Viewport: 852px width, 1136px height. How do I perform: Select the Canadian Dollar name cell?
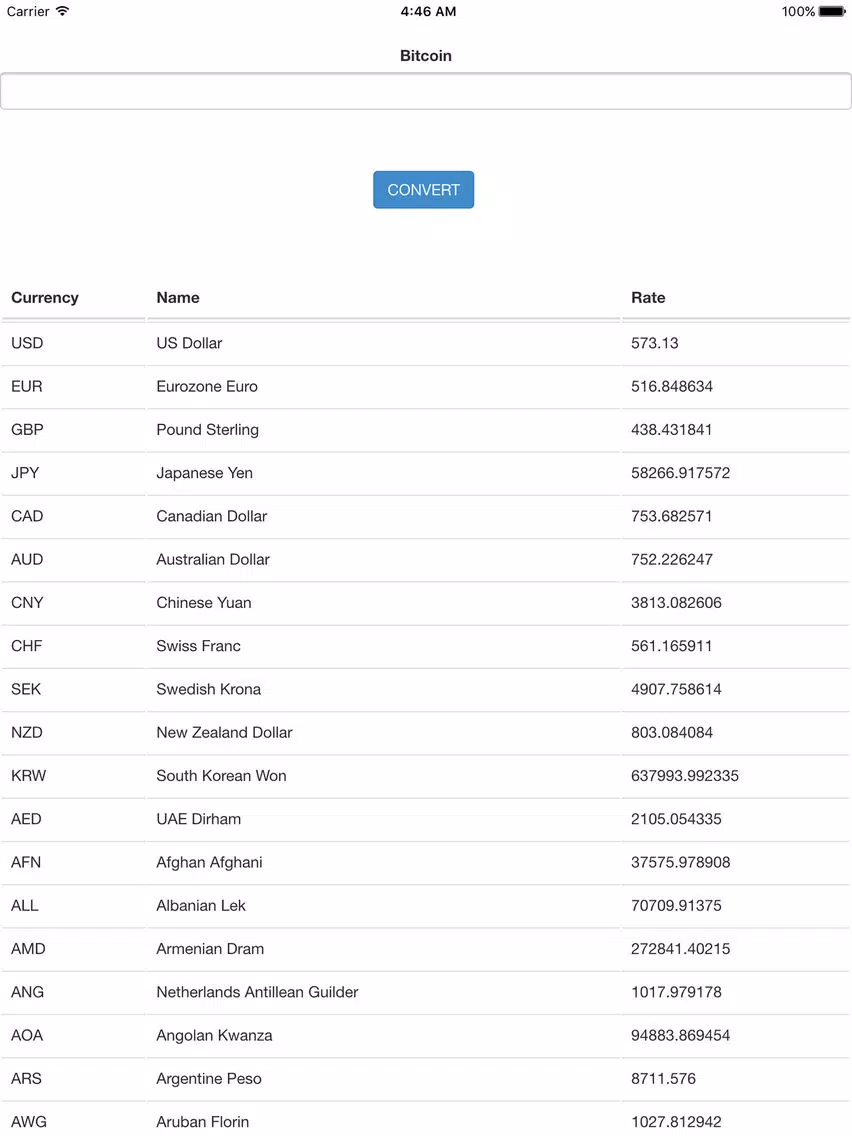coord(212,516)
